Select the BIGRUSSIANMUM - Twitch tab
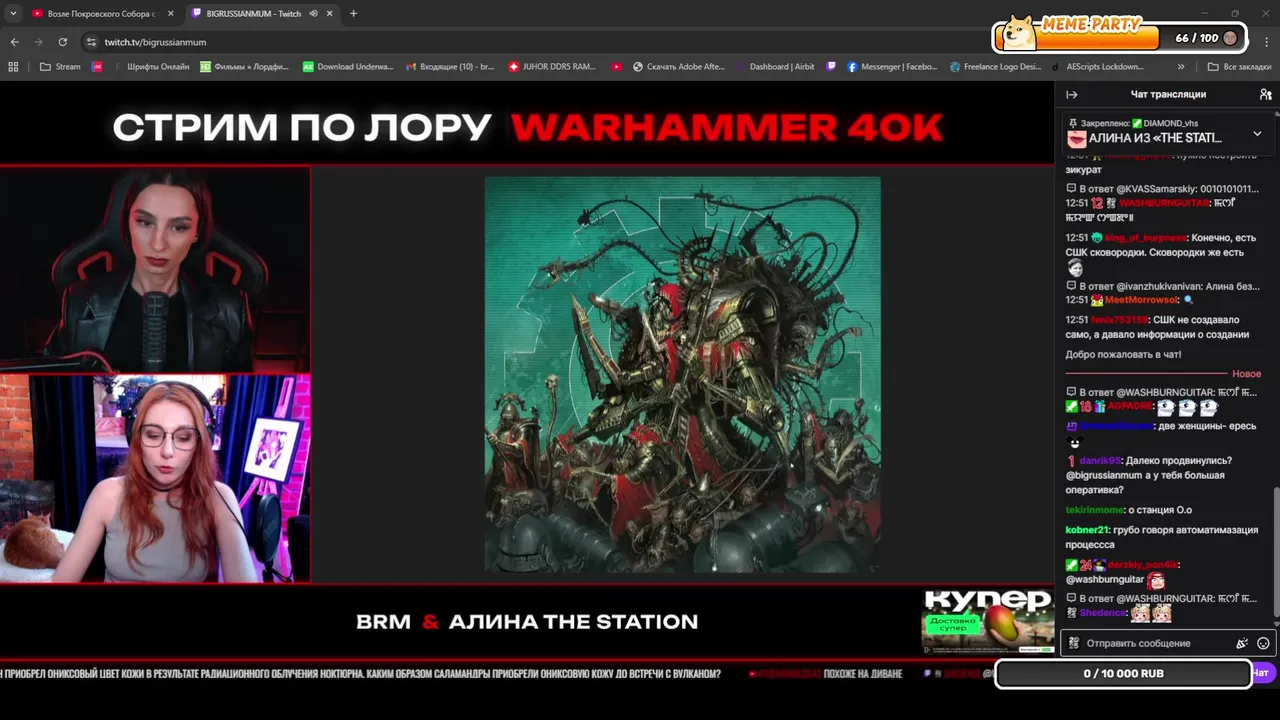1280x720 pixels. coord(253,14)
